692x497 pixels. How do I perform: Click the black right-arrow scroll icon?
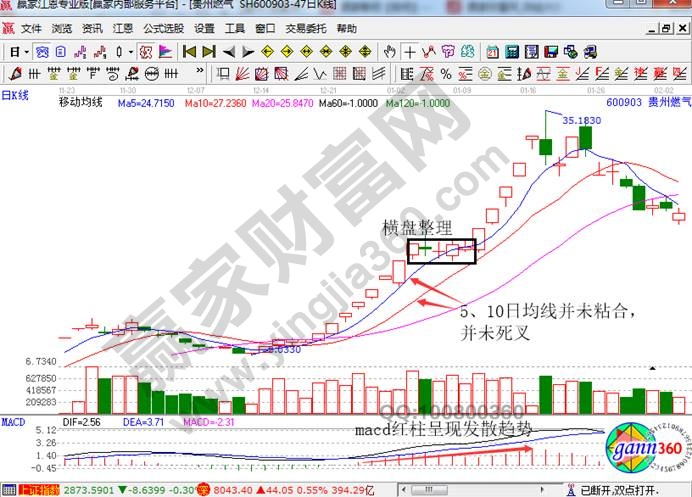point(248,50)
